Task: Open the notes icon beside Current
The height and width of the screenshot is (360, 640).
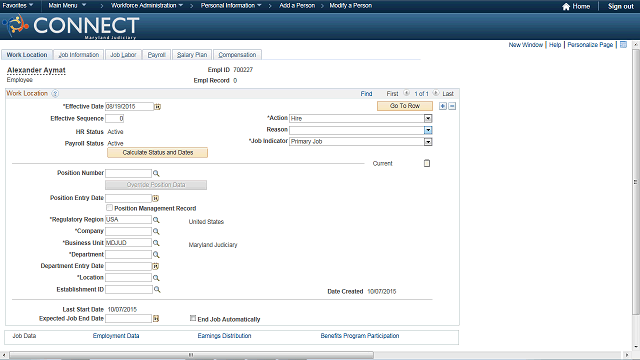Action: [x=427, y=163]
